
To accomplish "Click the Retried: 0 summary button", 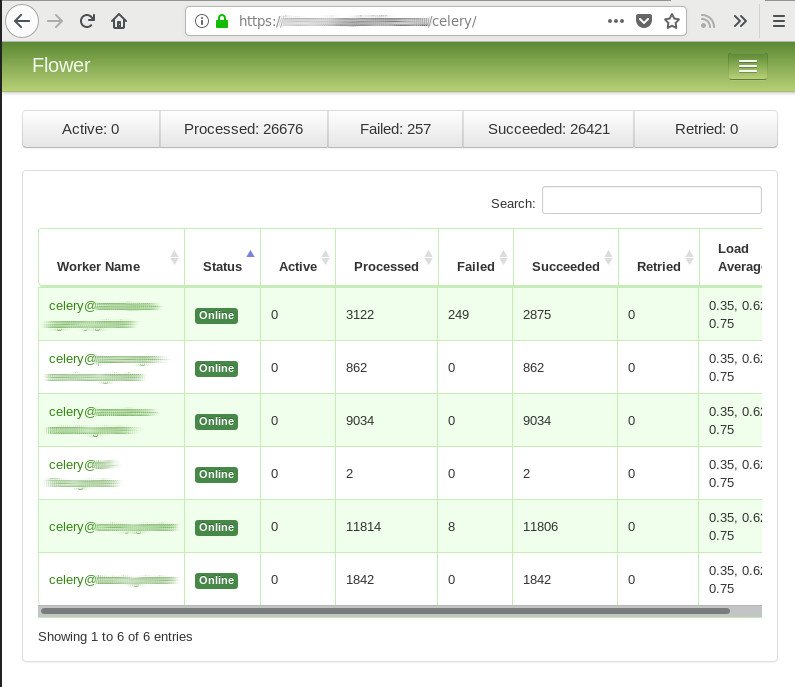I will [x=706, y=129].
